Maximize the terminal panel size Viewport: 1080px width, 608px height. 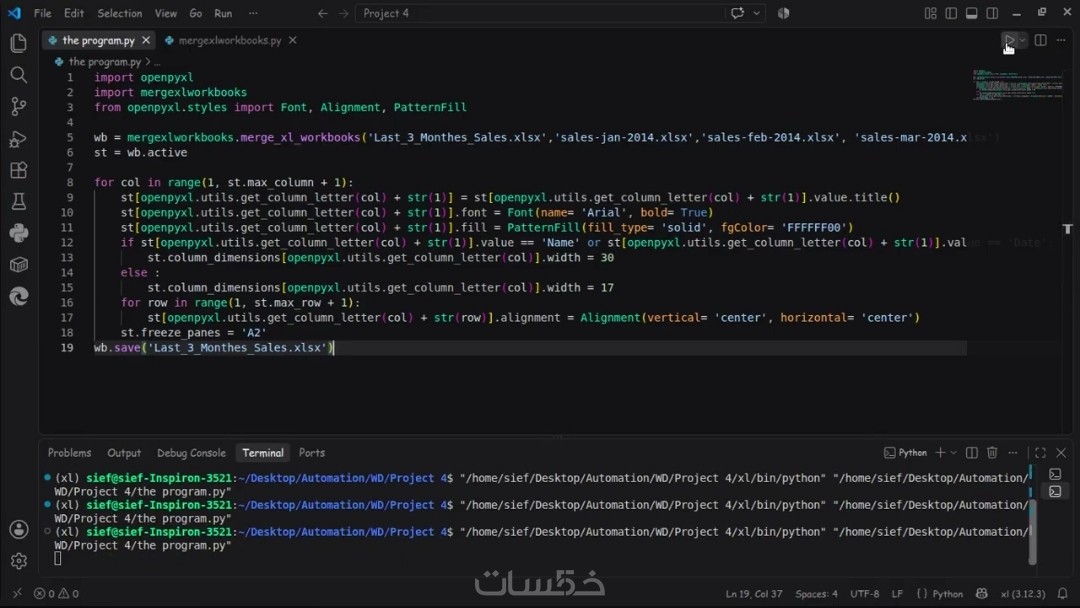1040,452
